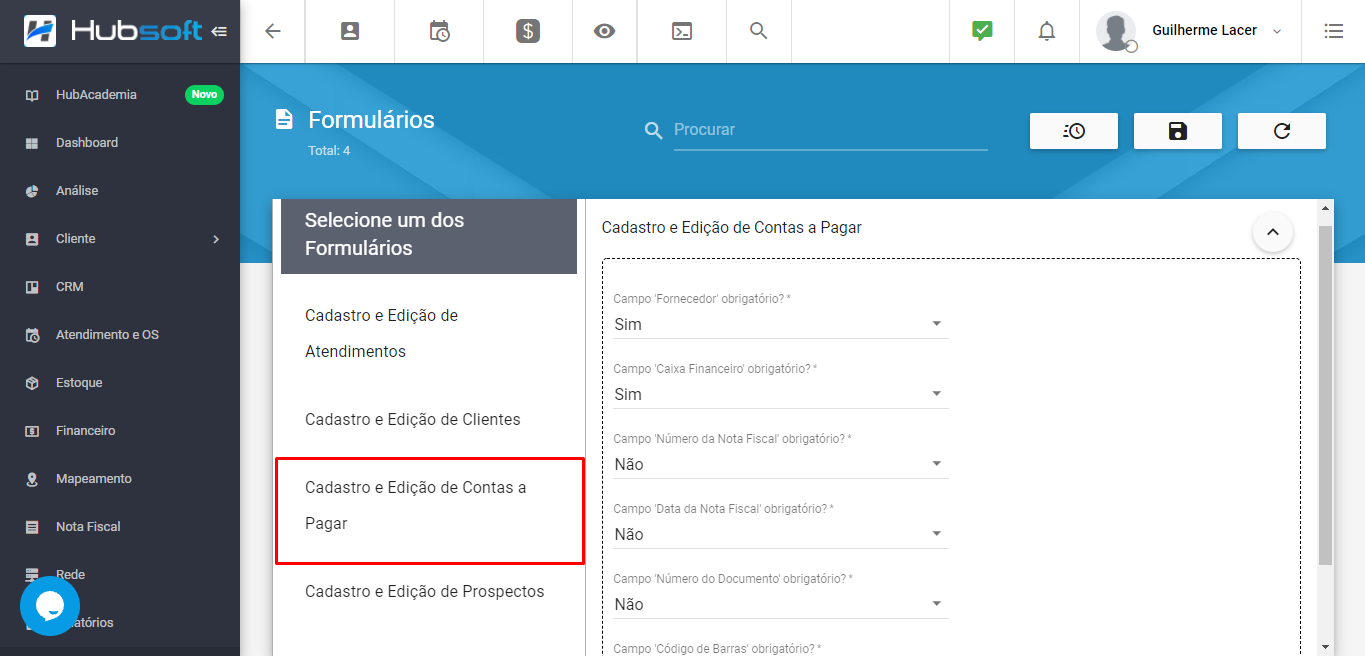This screenshot has height=656, width=1365.
Task: Expand the Cliente sidebar menu
Action: [x=120, y=239]
